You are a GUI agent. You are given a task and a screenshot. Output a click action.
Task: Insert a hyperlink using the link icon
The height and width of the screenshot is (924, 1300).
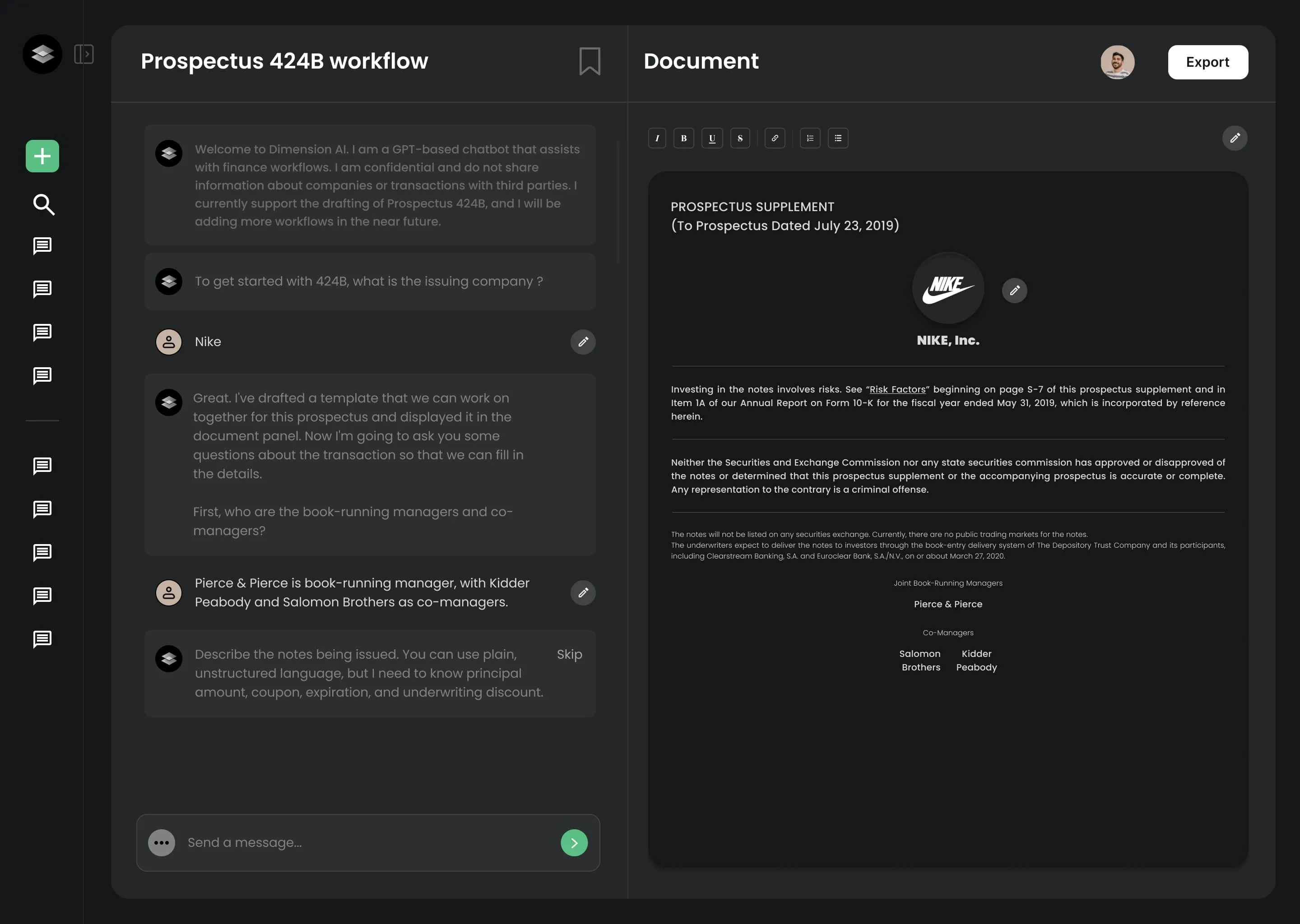coord(775,138)
